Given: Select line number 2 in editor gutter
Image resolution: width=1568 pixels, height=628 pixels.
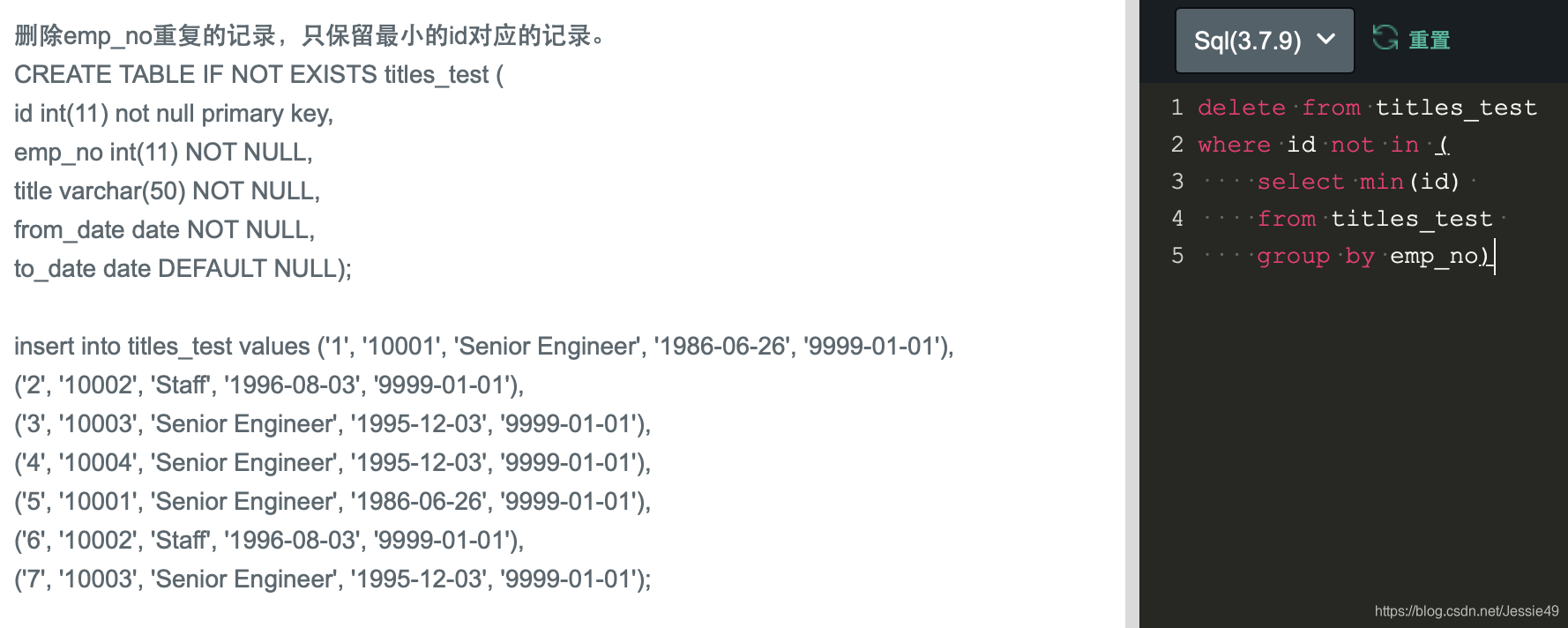Looking at the screenshot, I should 1176,145.
